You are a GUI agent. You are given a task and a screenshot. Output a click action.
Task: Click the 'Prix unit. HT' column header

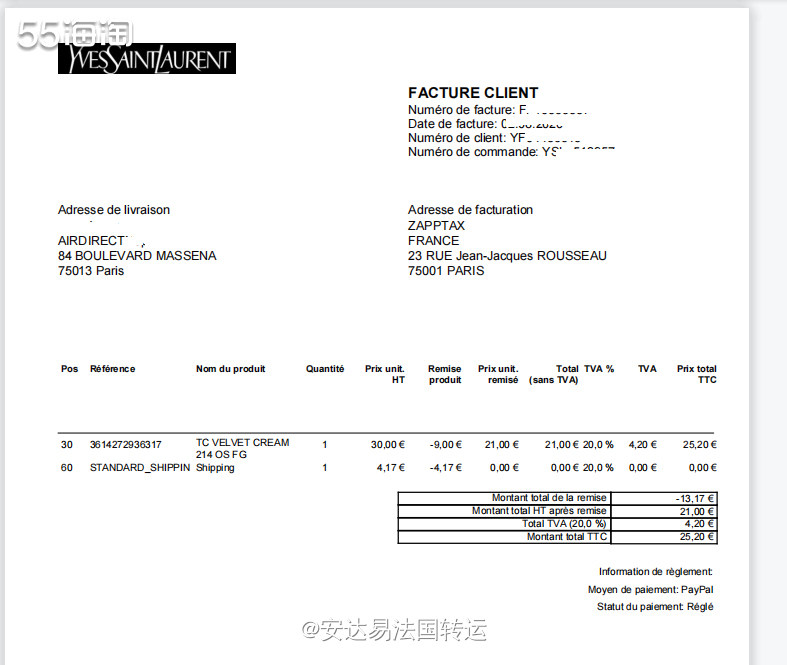tap(384, 374)
